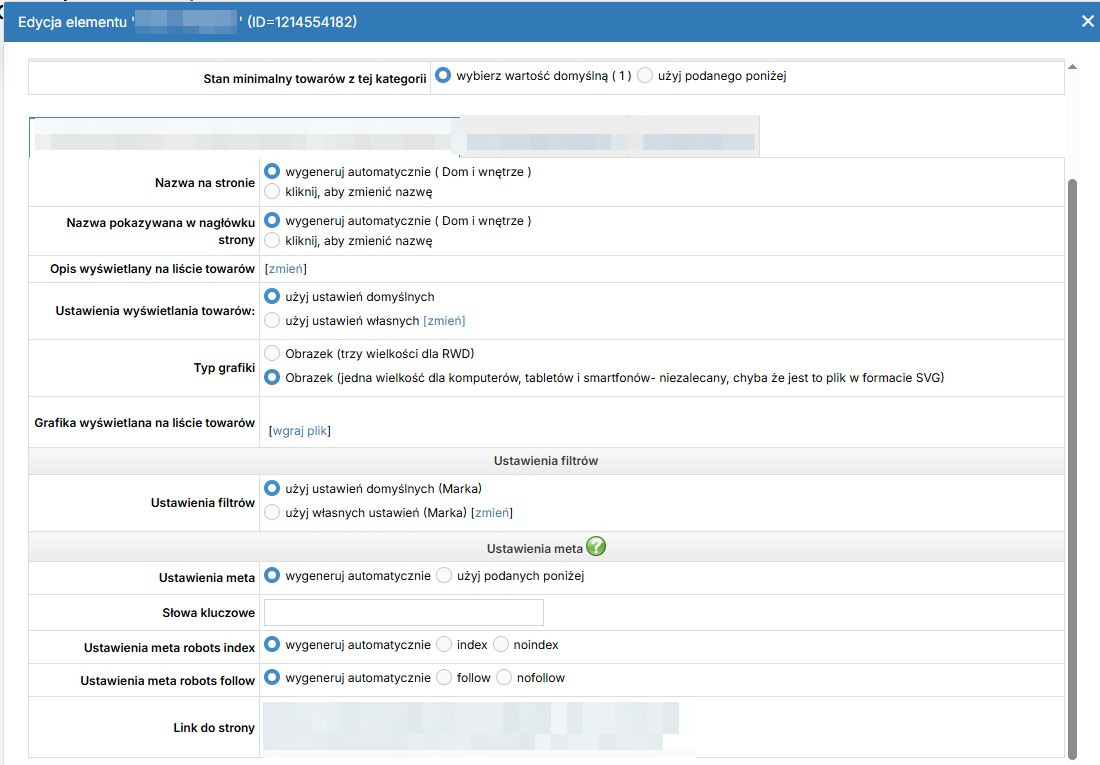This screenshot has height=765, width=1100.
Task: Select 'użyj podanych poniżej' for Ustawienia meta
Action: point(443,576)
